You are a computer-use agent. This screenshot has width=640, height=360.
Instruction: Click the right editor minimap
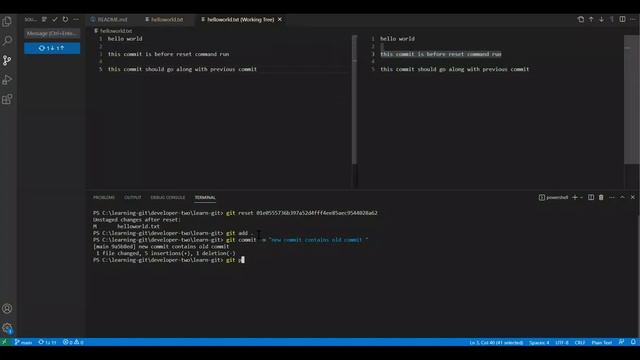coord(631,99)
